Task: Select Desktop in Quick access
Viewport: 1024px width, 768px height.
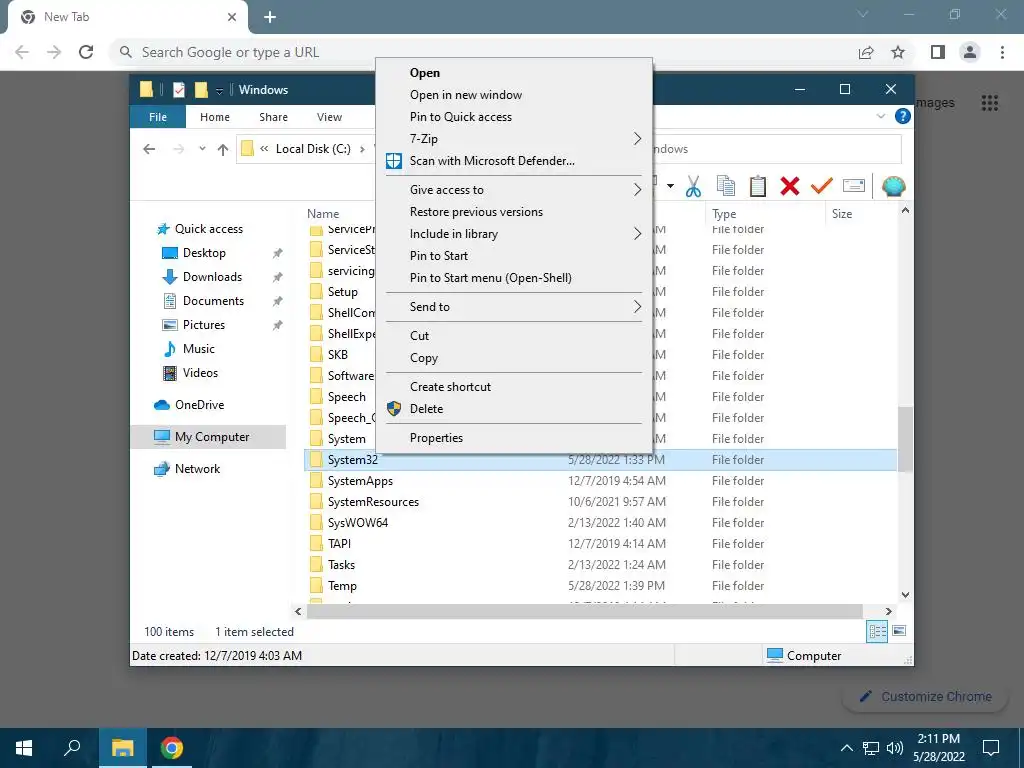Action: (204, 253)
